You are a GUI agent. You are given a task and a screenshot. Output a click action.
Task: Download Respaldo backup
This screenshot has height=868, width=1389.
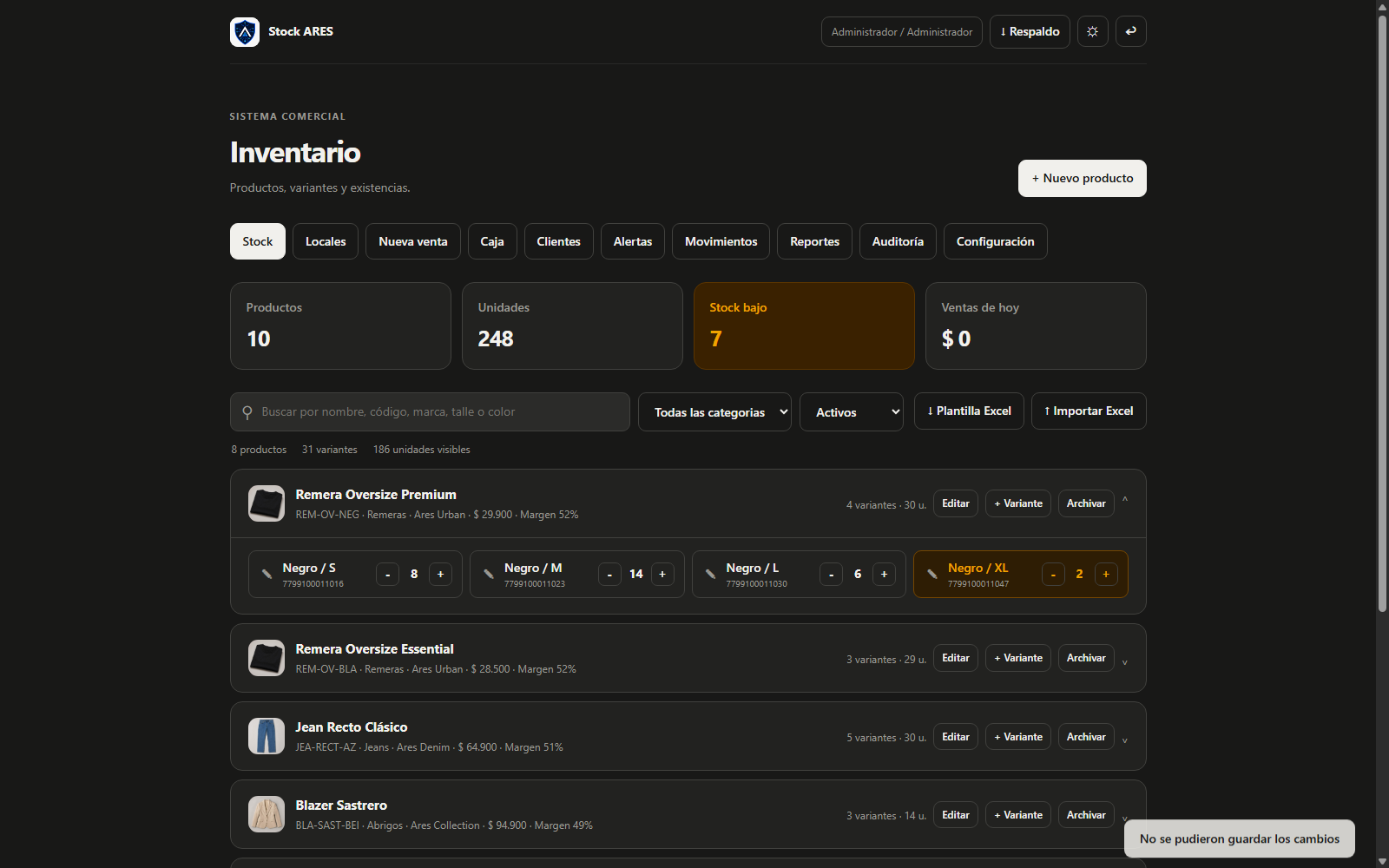pos(1030,31)
